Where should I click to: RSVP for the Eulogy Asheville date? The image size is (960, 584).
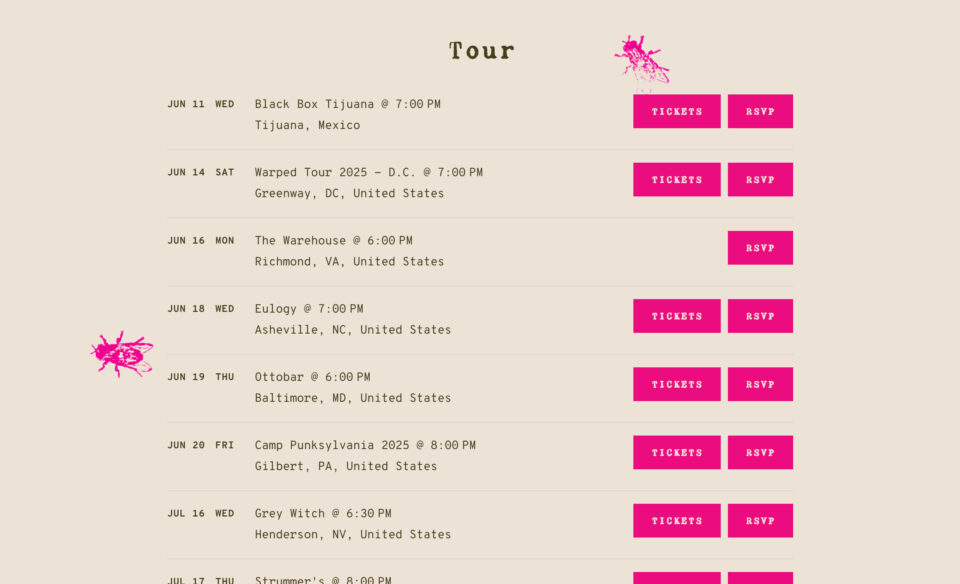coord(760,316)
